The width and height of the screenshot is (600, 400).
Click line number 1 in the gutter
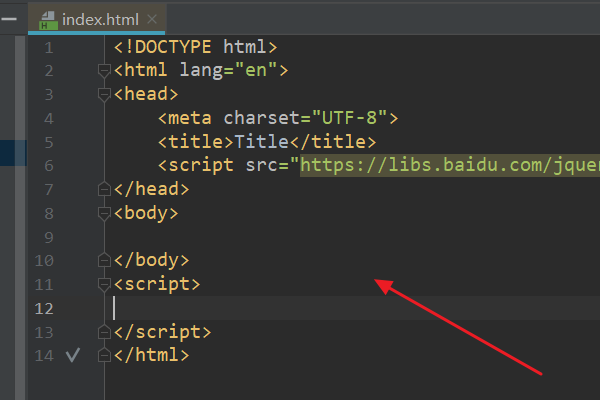pyautogui.click(x=49, y=47)
